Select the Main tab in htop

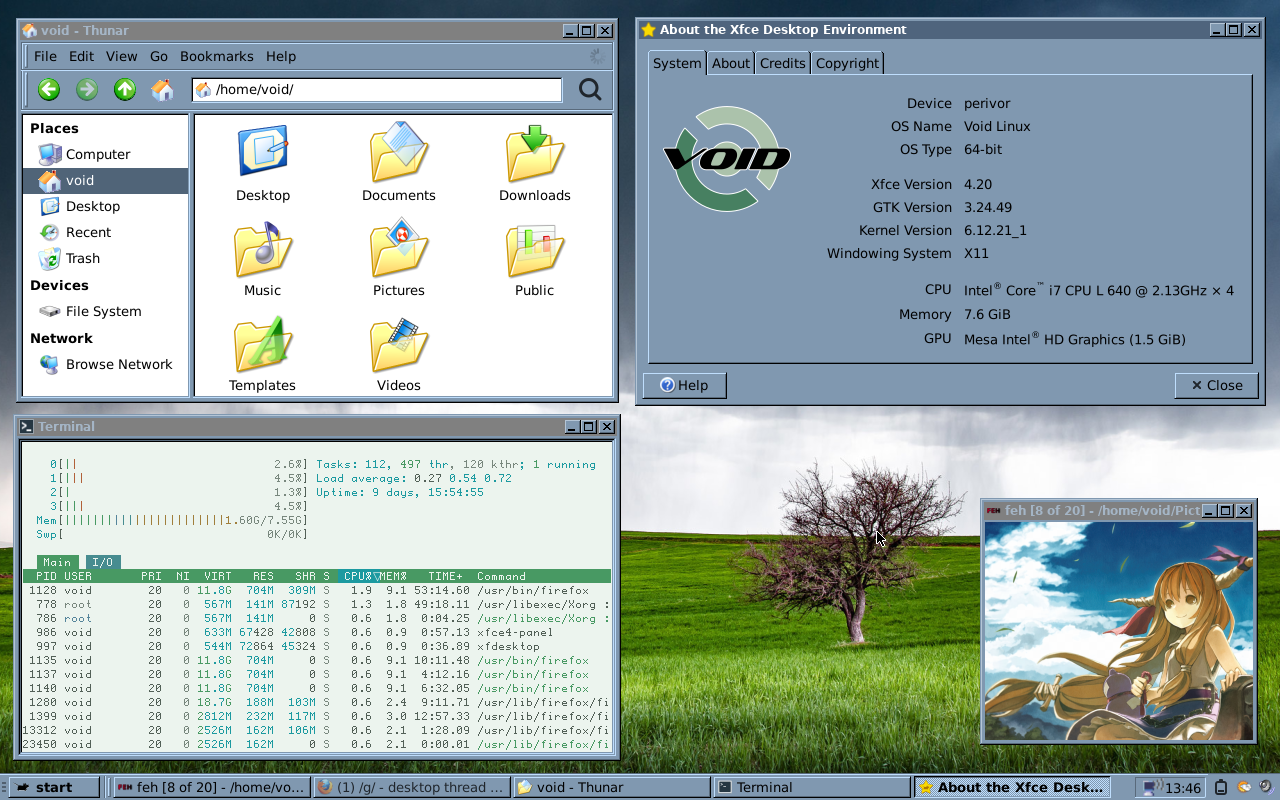(x=57, y=562)
